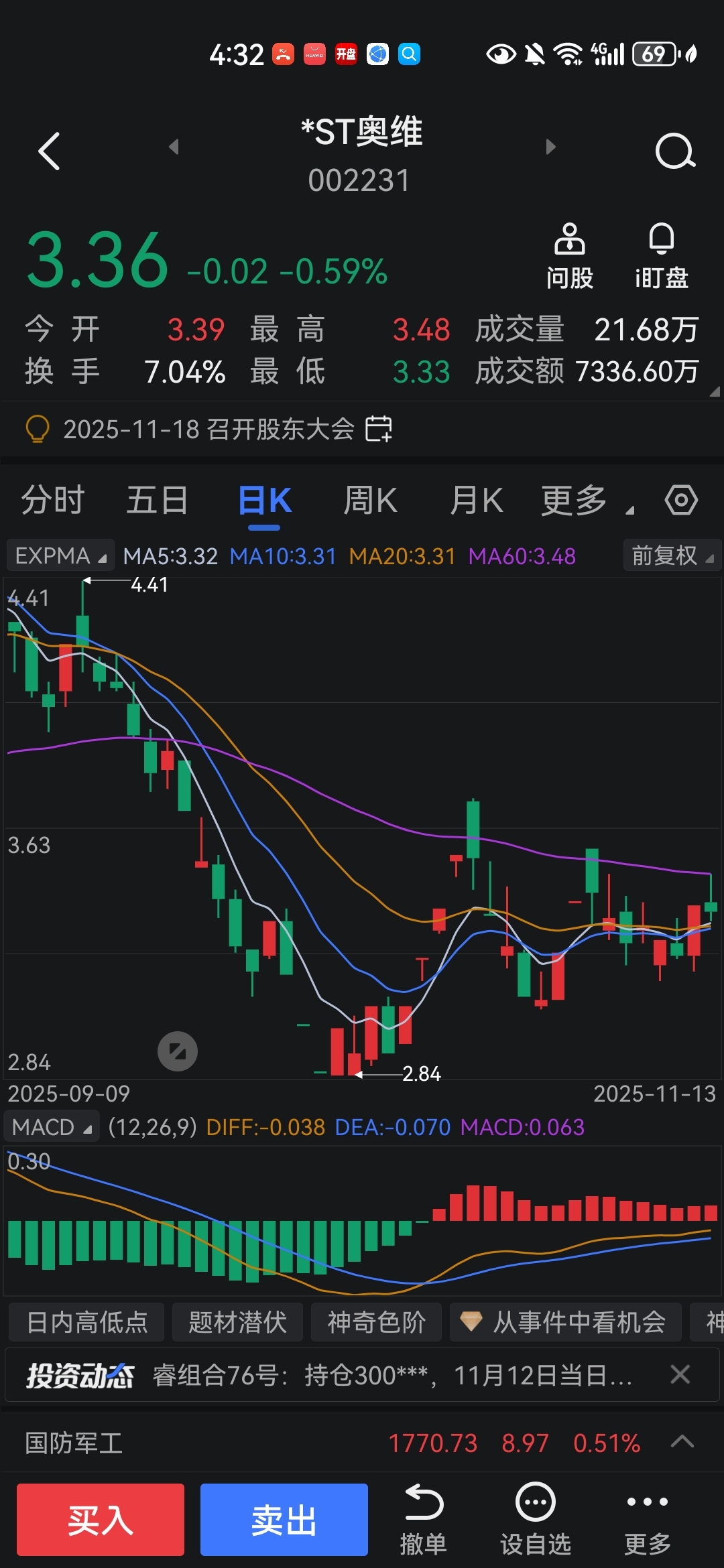724x1568 pixels.
Task: Tap the tallest red MACD histogram bar
Action: point(473,1203)
